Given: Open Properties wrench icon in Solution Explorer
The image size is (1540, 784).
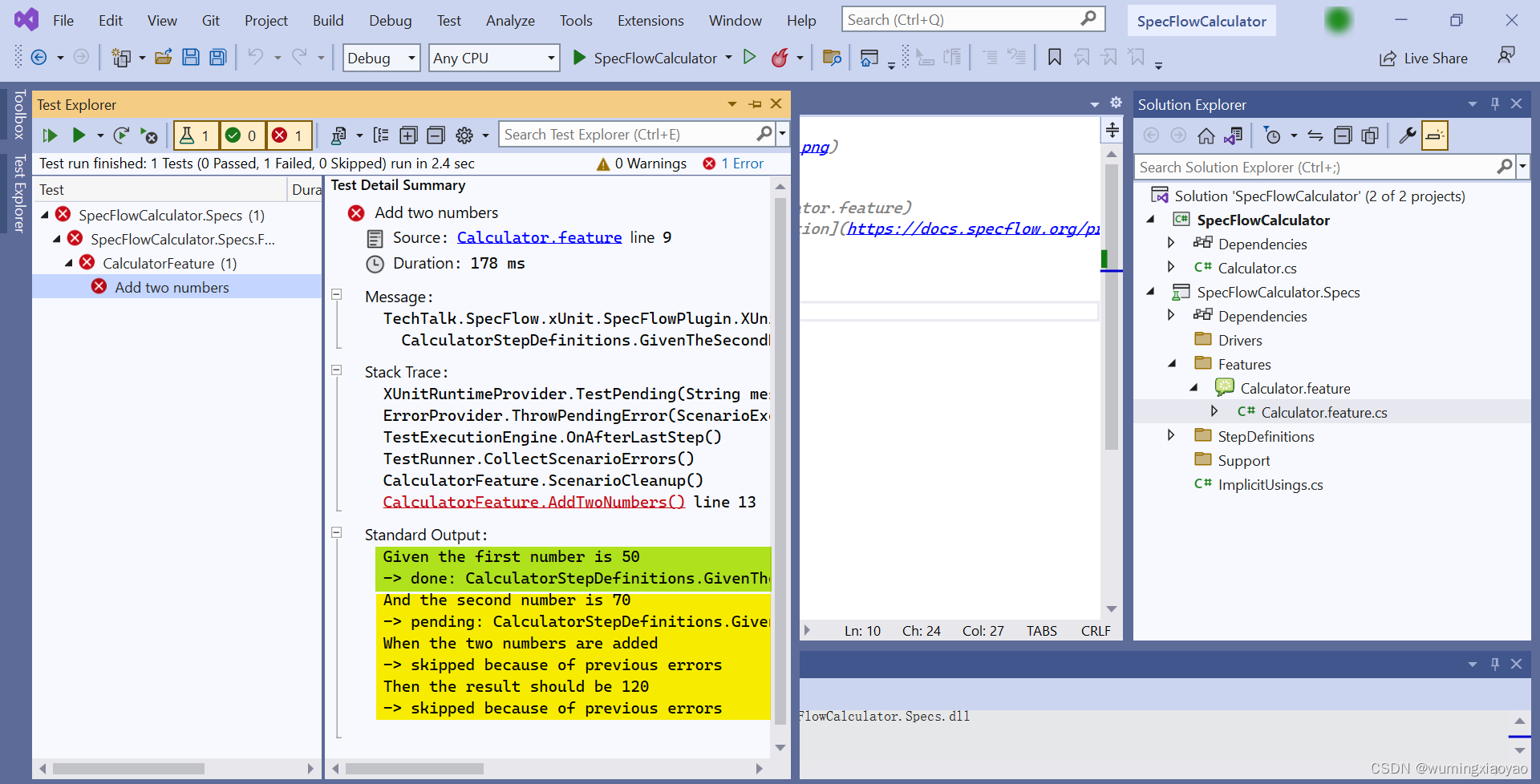Looking at the screenshot, I should (1408, 135).
